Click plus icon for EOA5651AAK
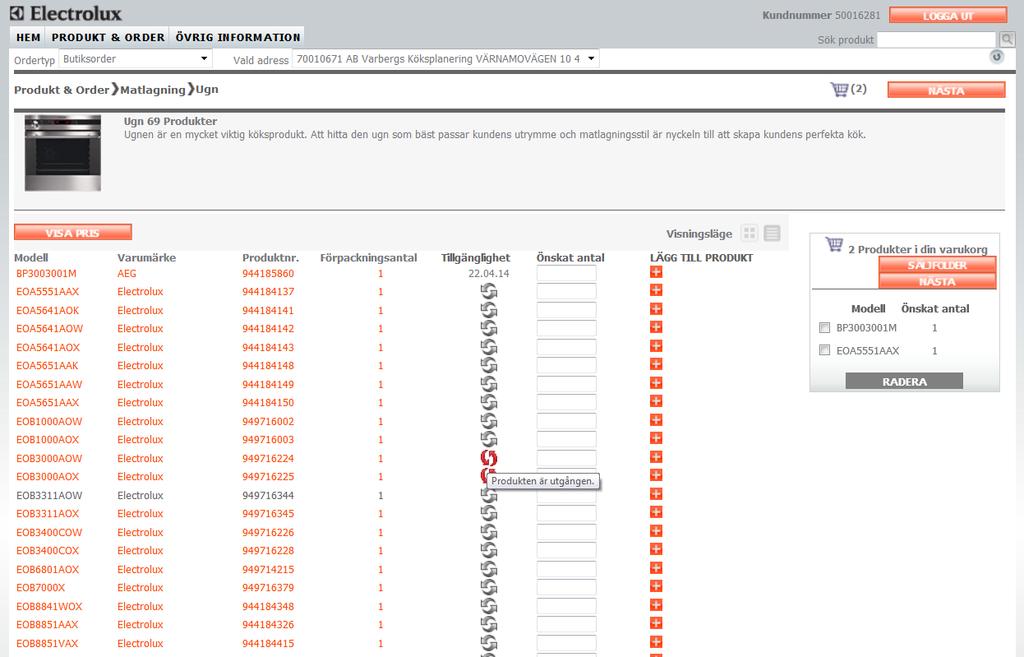1024x657 pixels. click(656, 364)
